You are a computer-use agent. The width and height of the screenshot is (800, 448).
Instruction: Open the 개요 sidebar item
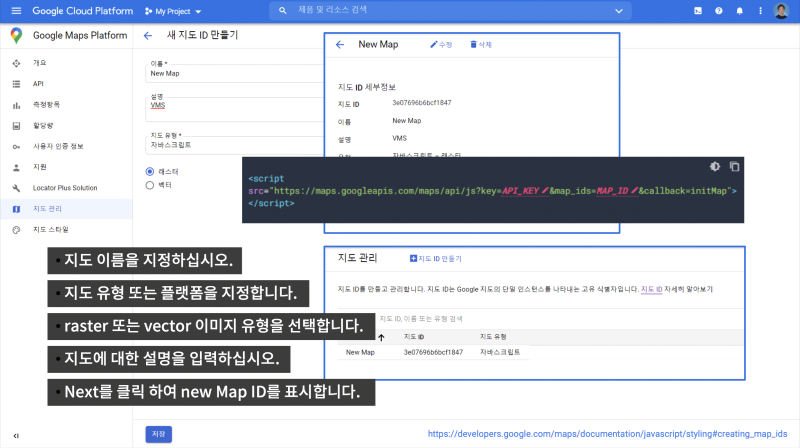[66, 63]
